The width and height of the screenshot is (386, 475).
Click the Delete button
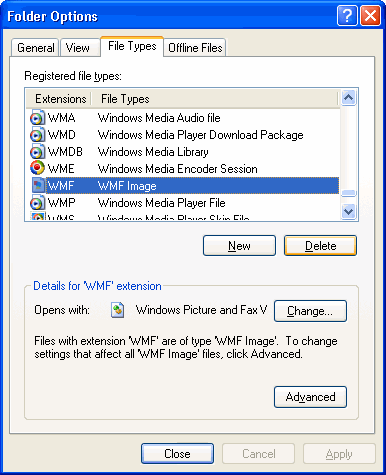coord(320,246)
